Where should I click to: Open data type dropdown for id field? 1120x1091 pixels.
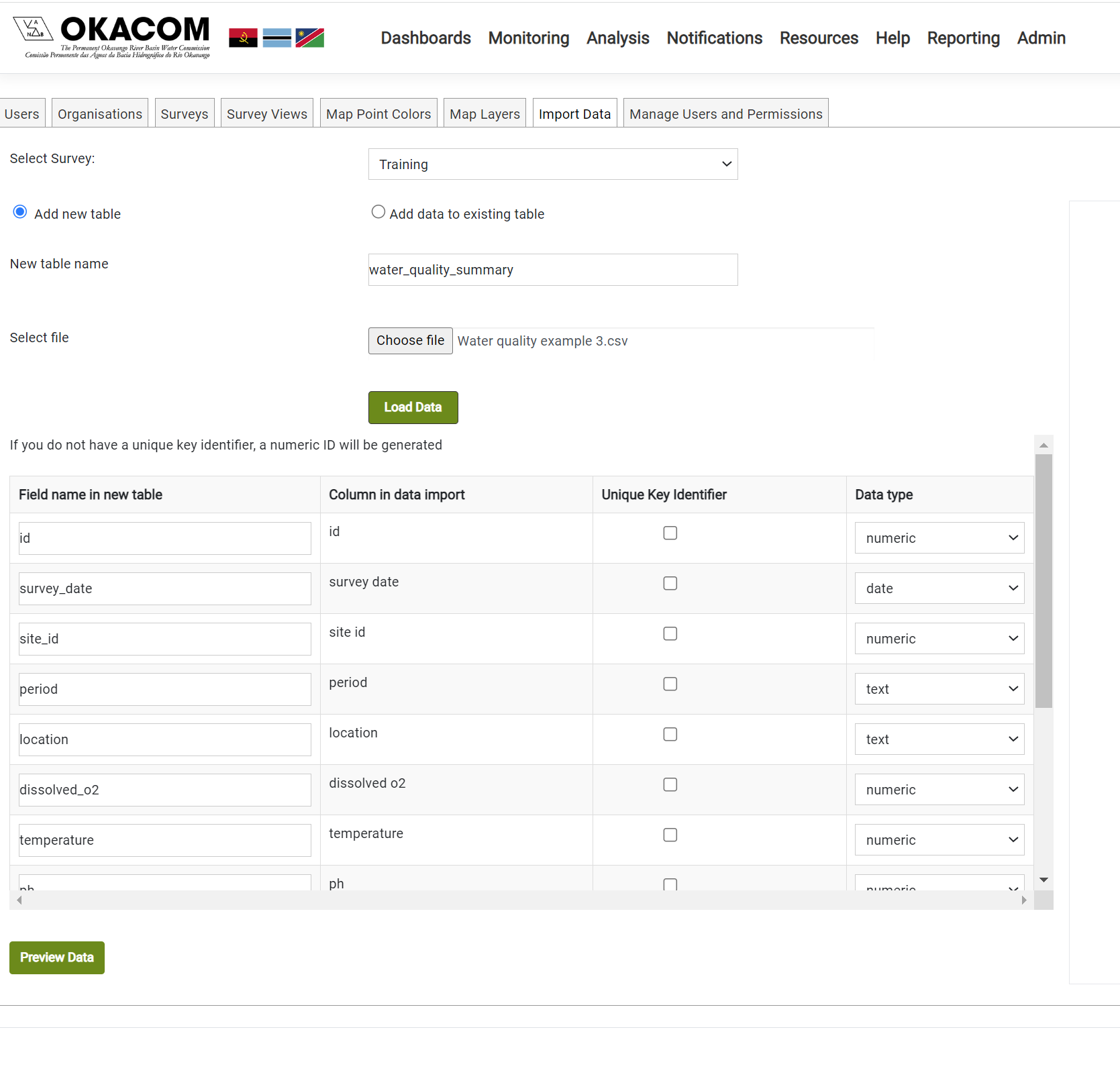click(x=939, y=538)
